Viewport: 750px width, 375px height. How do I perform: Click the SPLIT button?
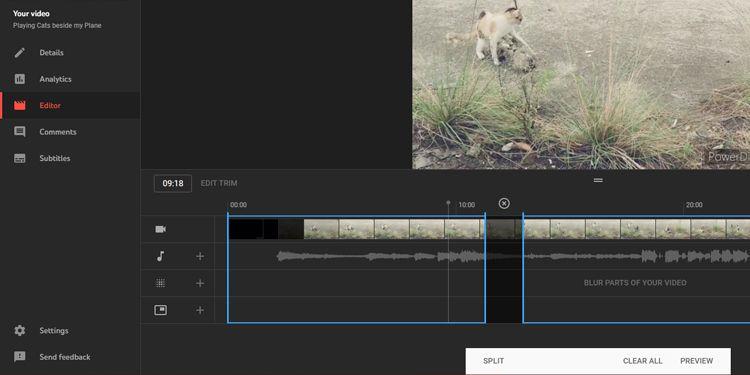(x=494, y=361)
